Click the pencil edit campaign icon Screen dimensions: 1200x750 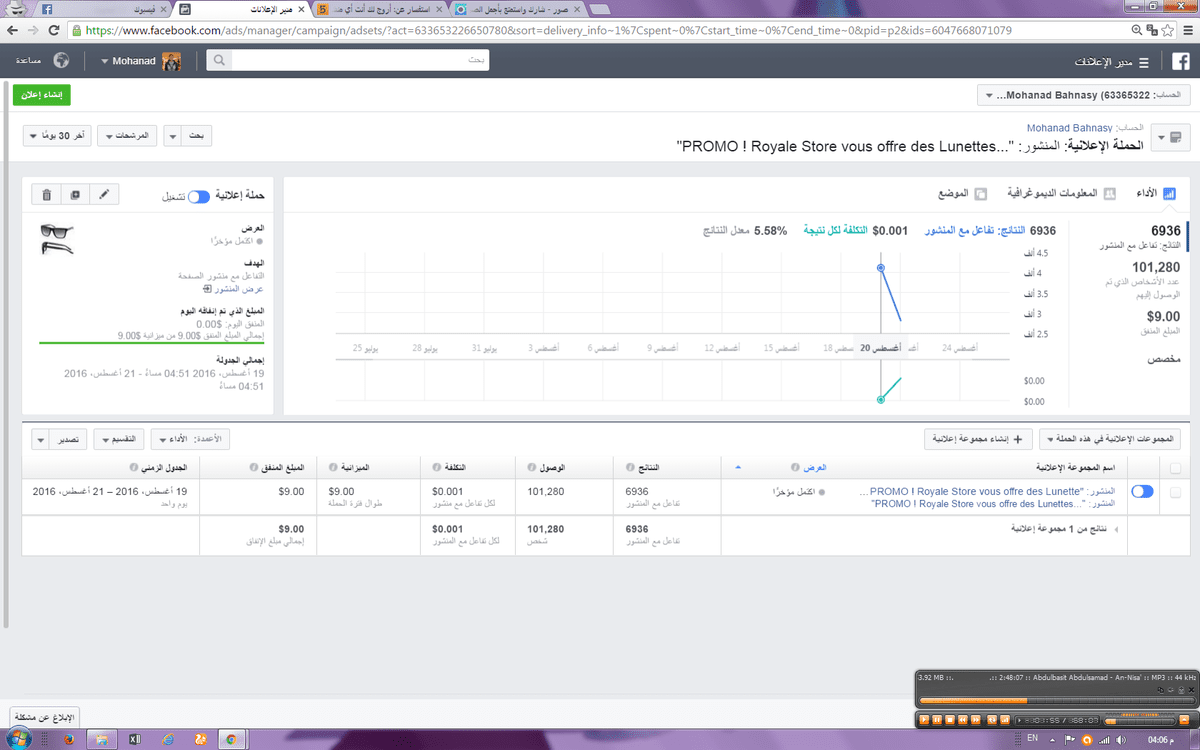pyautogui.click(x=104, y=195)
